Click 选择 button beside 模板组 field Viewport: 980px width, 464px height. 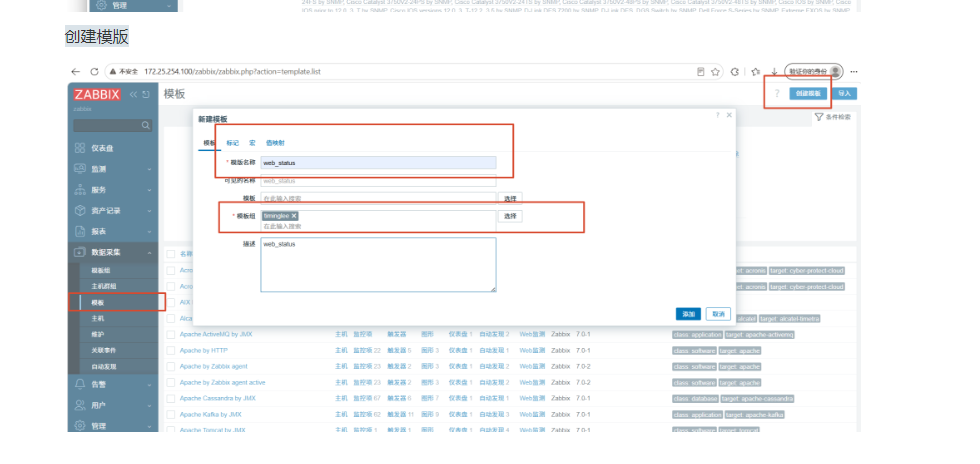click(510, 216)
